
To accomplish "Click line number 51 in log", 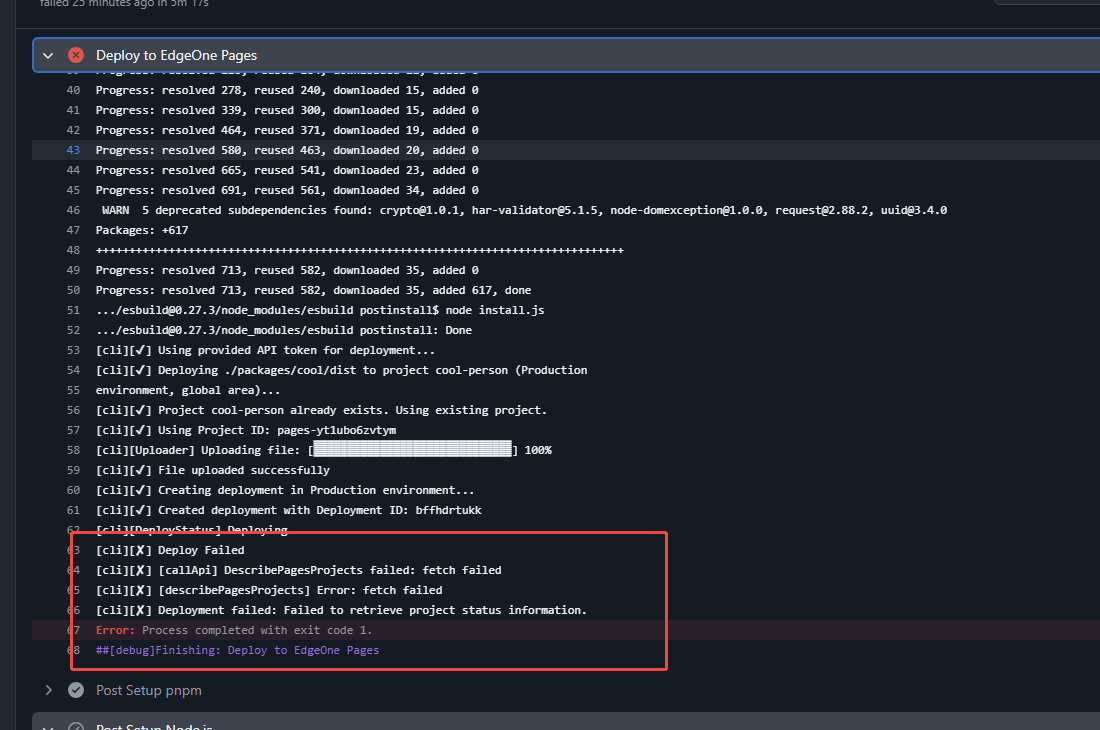I will point(73,310).
